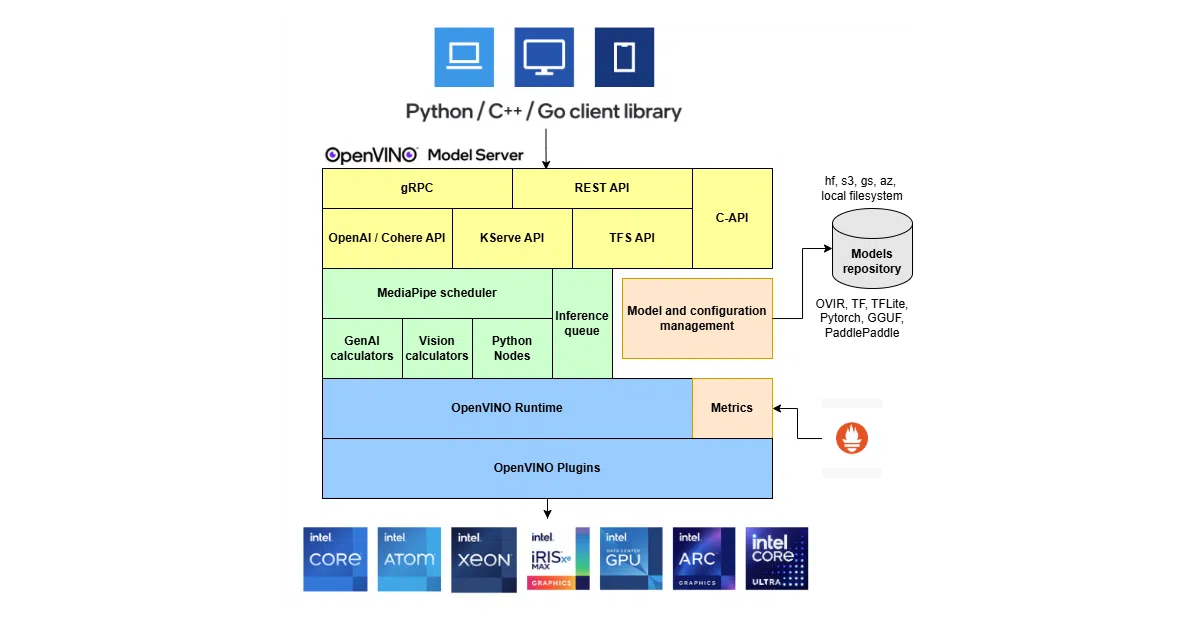Image resolution: width=1200 pixels, height=630 pixels.
Task: Click the laptop device icon
Action: click(x=464, y=56)
